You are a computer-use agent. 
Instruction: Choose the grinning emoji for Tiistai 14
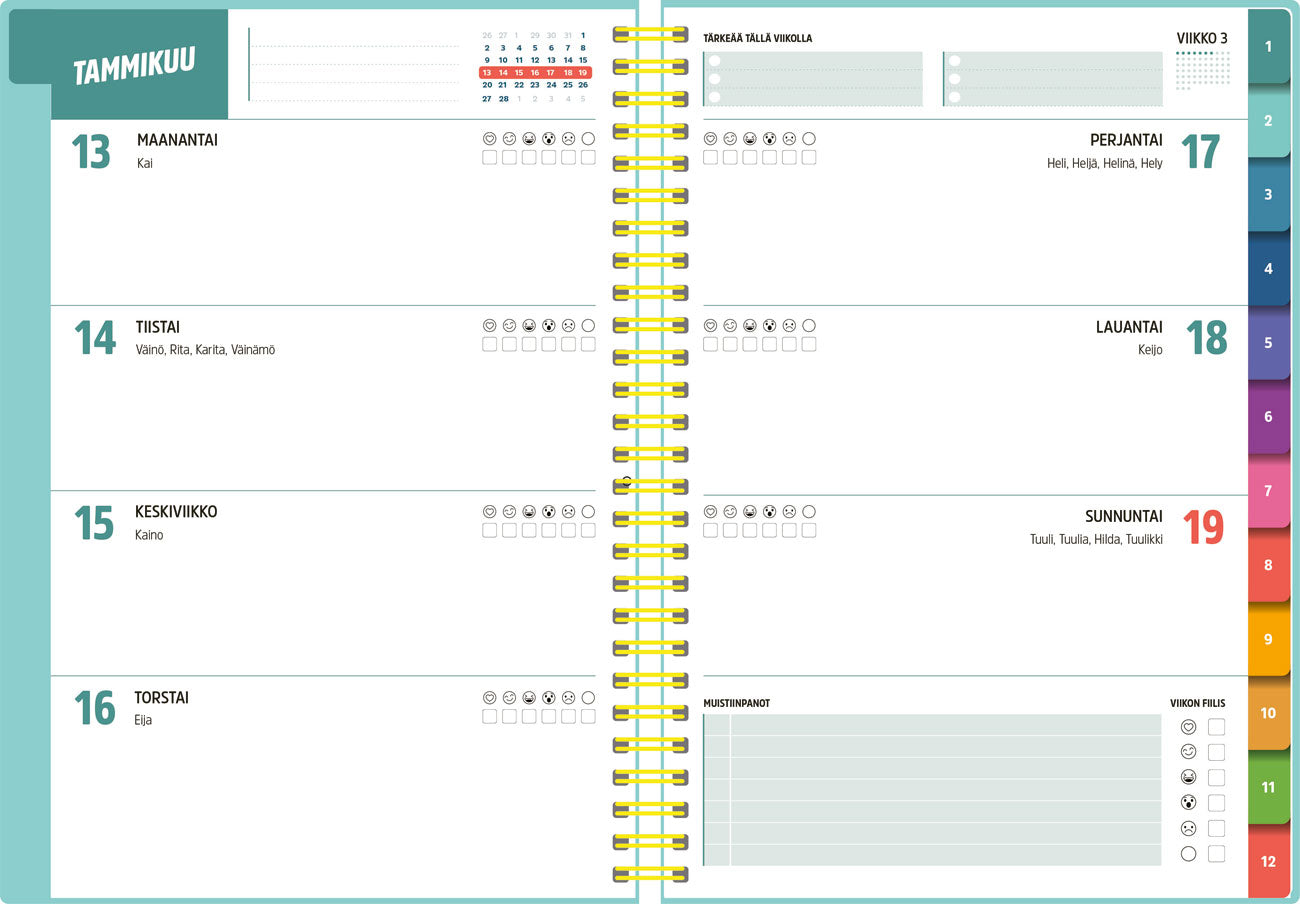point(529,325)
